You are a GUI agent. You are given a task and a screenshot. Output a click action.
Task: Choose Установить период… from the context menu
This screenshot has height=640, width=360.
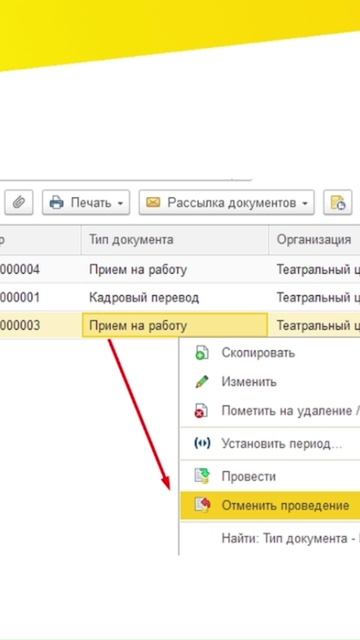click(x=270, y=443)
